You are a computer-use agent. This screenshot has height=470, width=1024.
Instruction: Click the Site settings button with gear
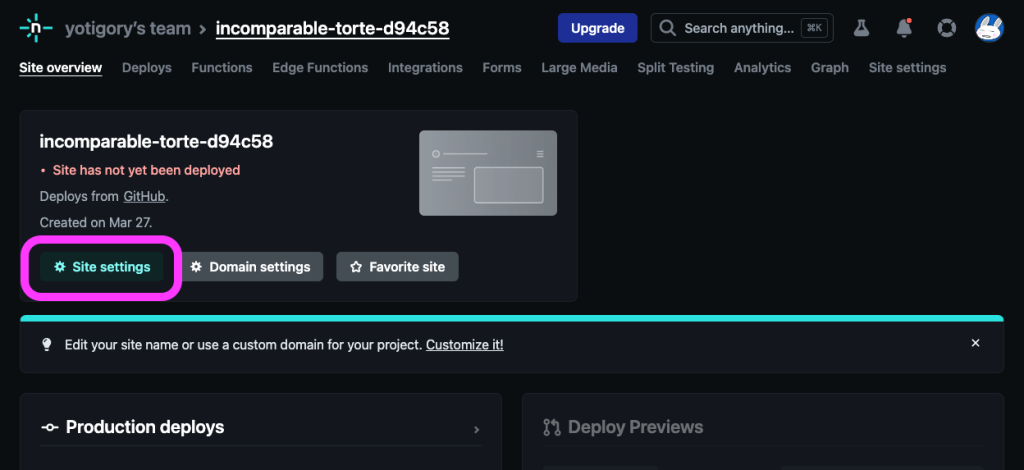point(102,267)
